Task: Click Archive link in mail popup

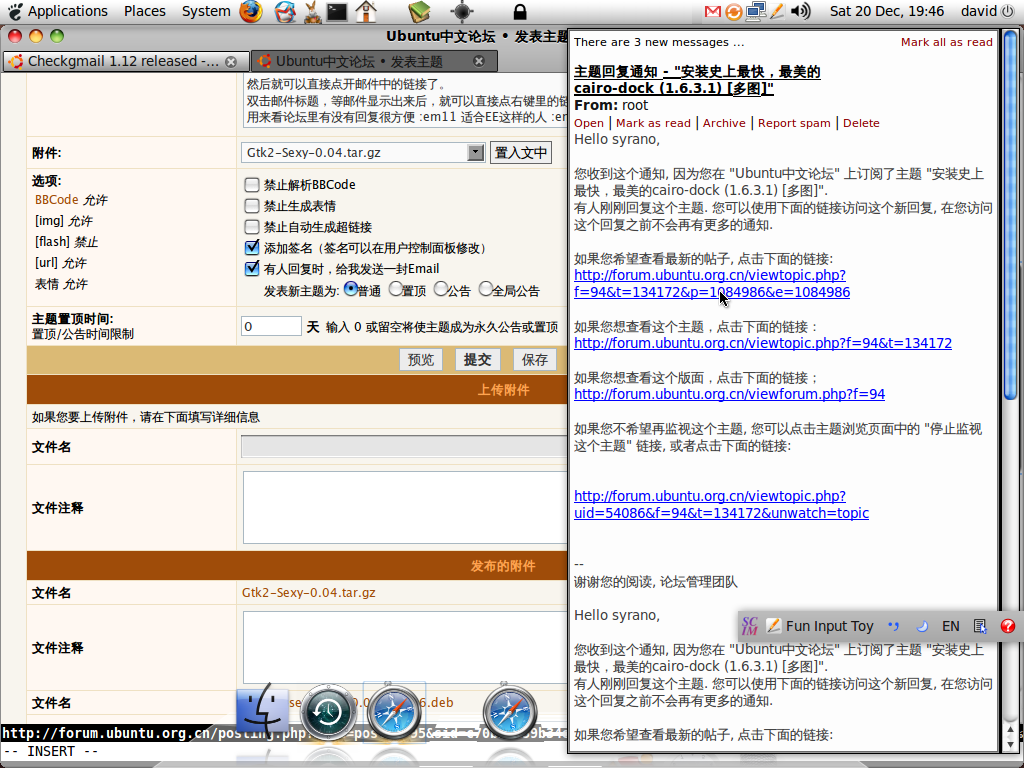Action: pos(724,123)
